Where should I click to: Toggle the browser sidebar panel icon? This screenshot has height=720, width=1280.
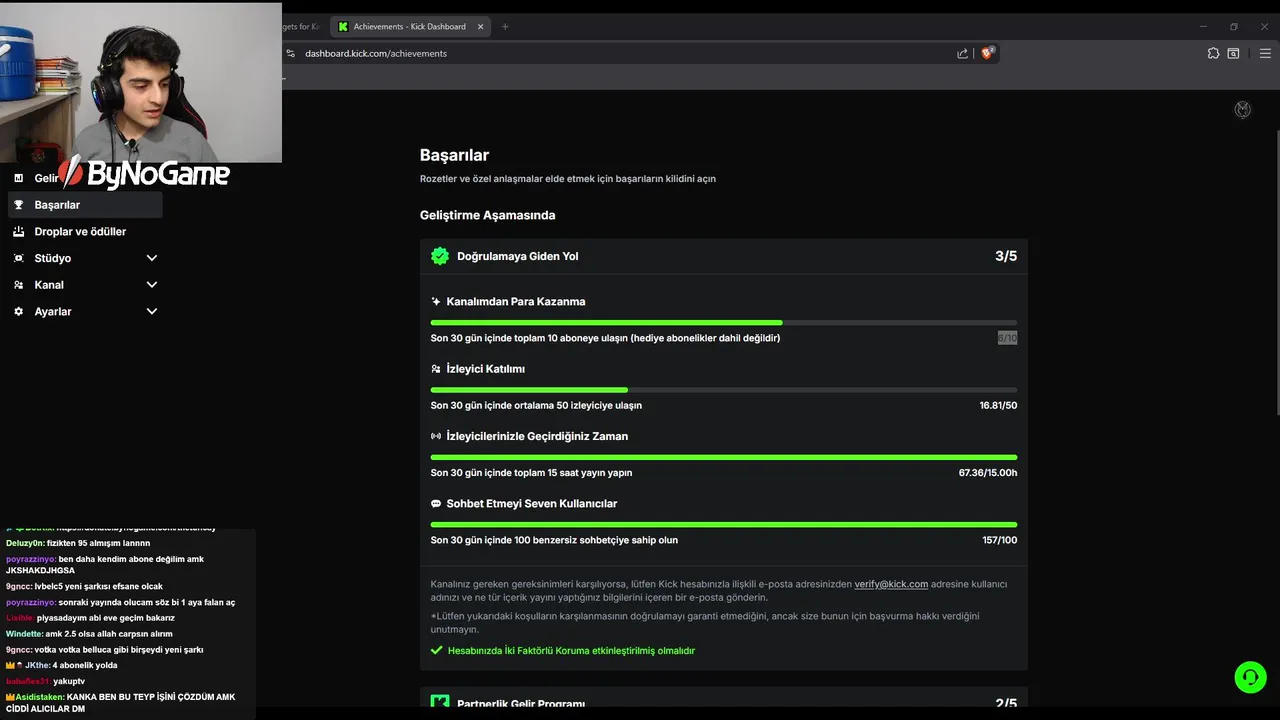[x=1234, y=53]
